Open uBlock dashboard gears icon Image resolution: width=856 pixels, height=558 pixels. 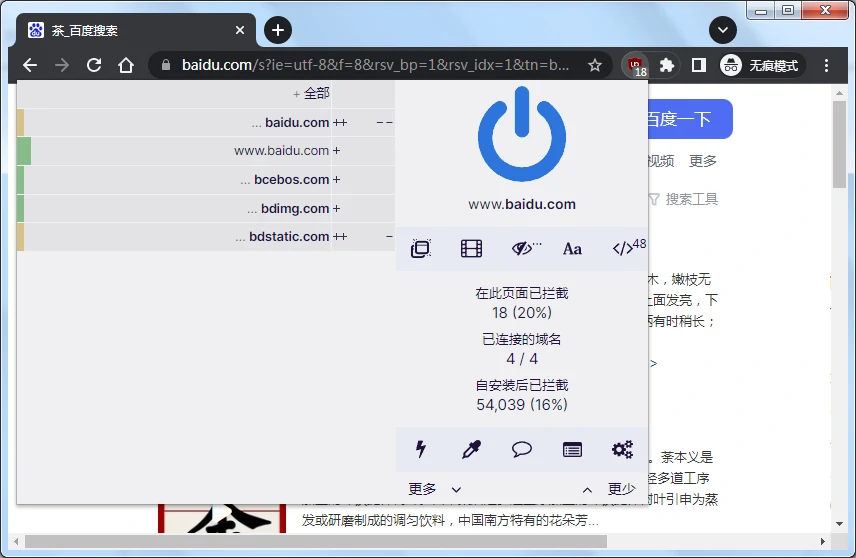point(623,450)
